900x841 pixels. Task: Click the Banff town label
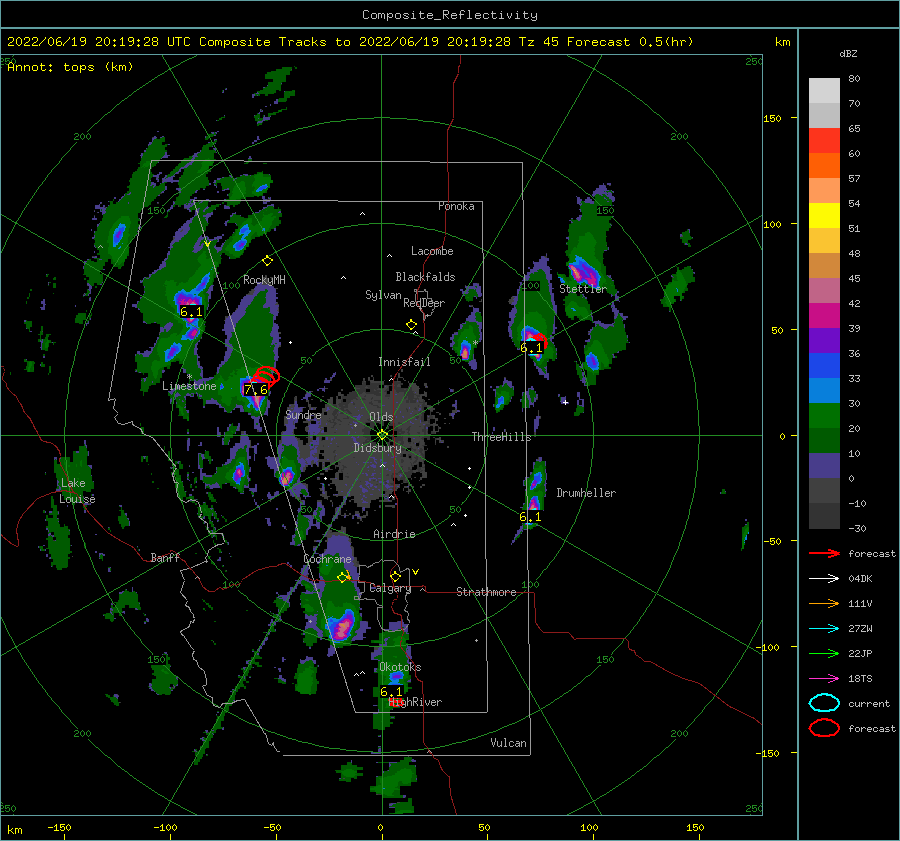165,557
